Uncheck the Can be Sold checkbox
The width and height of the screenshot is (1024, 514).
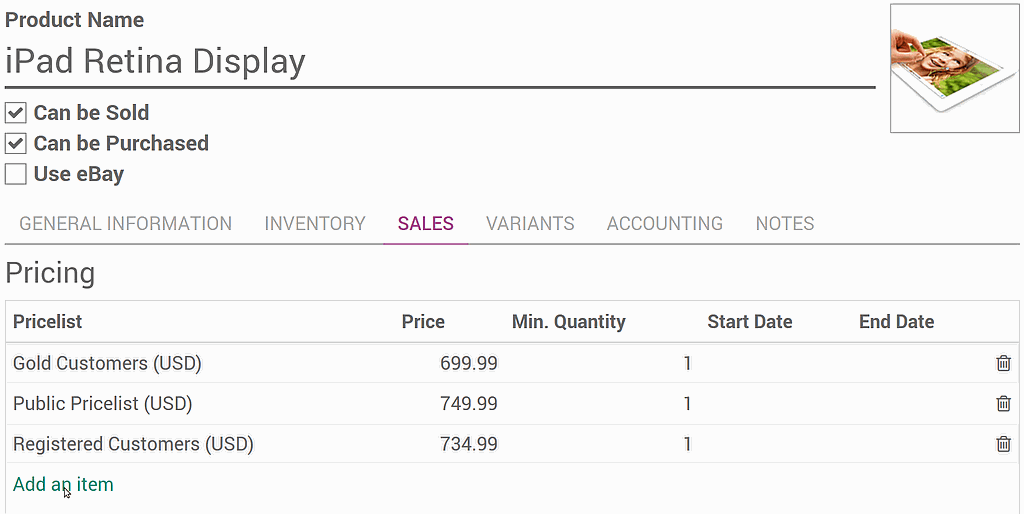coord(16,113)
